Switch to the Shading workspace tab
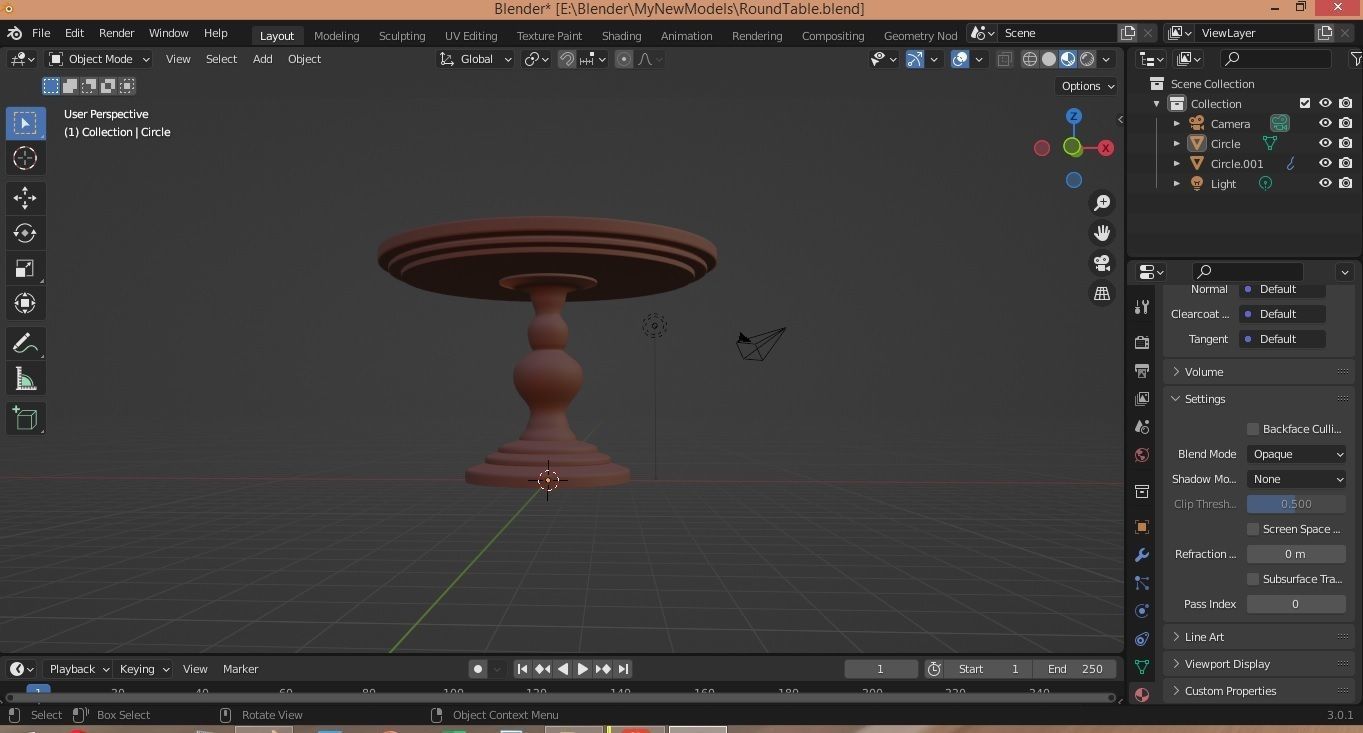 point(621,35)
